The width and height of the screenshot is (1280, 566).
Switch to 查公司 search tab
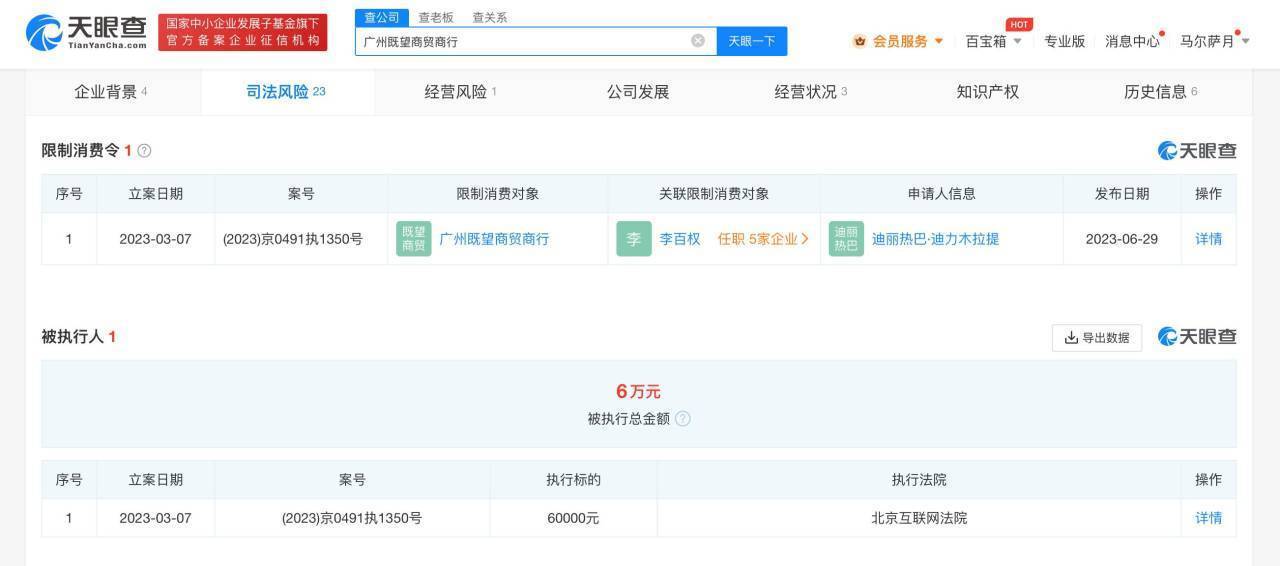coord(381,17)
